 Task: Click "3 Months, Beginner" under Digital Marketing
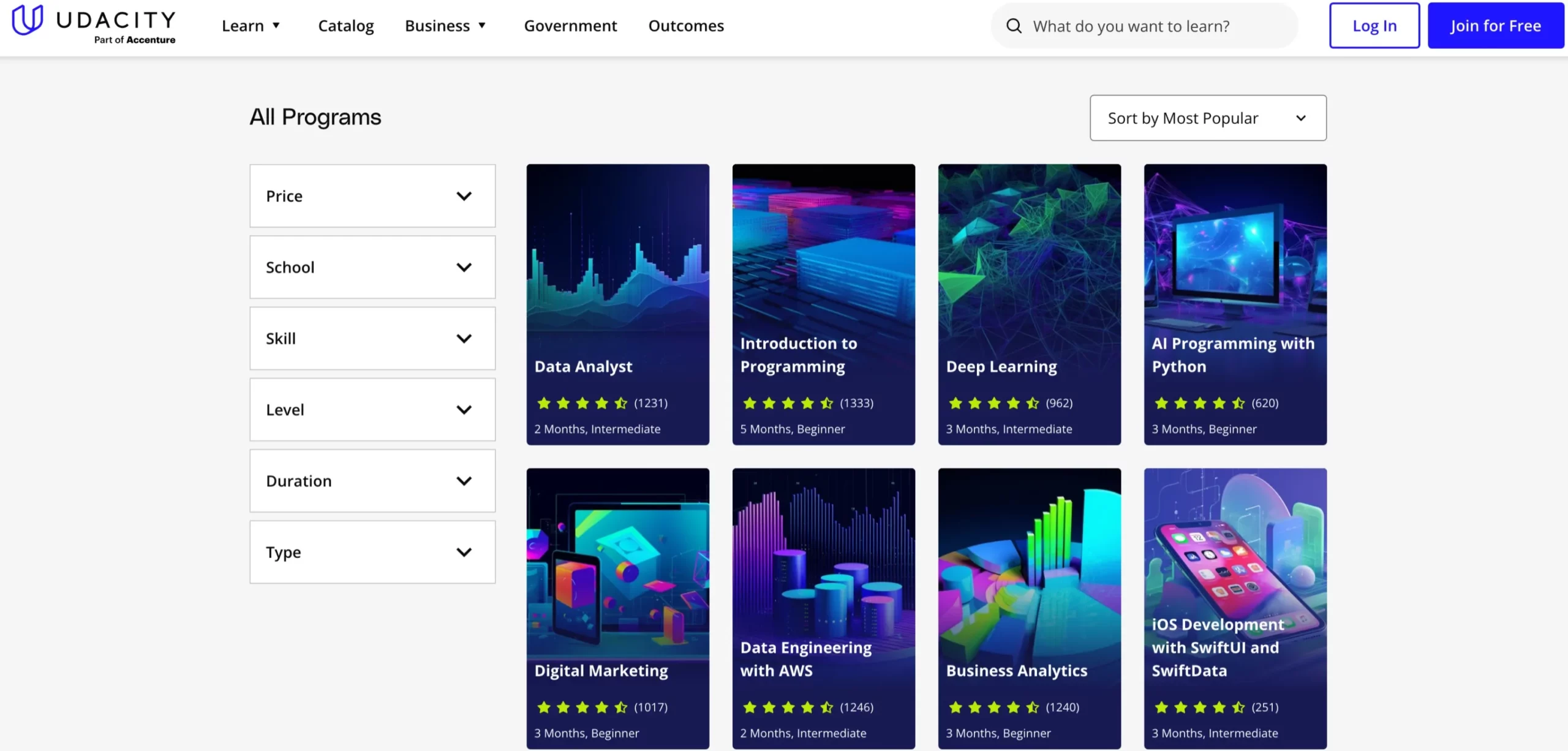tap(586, 733)
